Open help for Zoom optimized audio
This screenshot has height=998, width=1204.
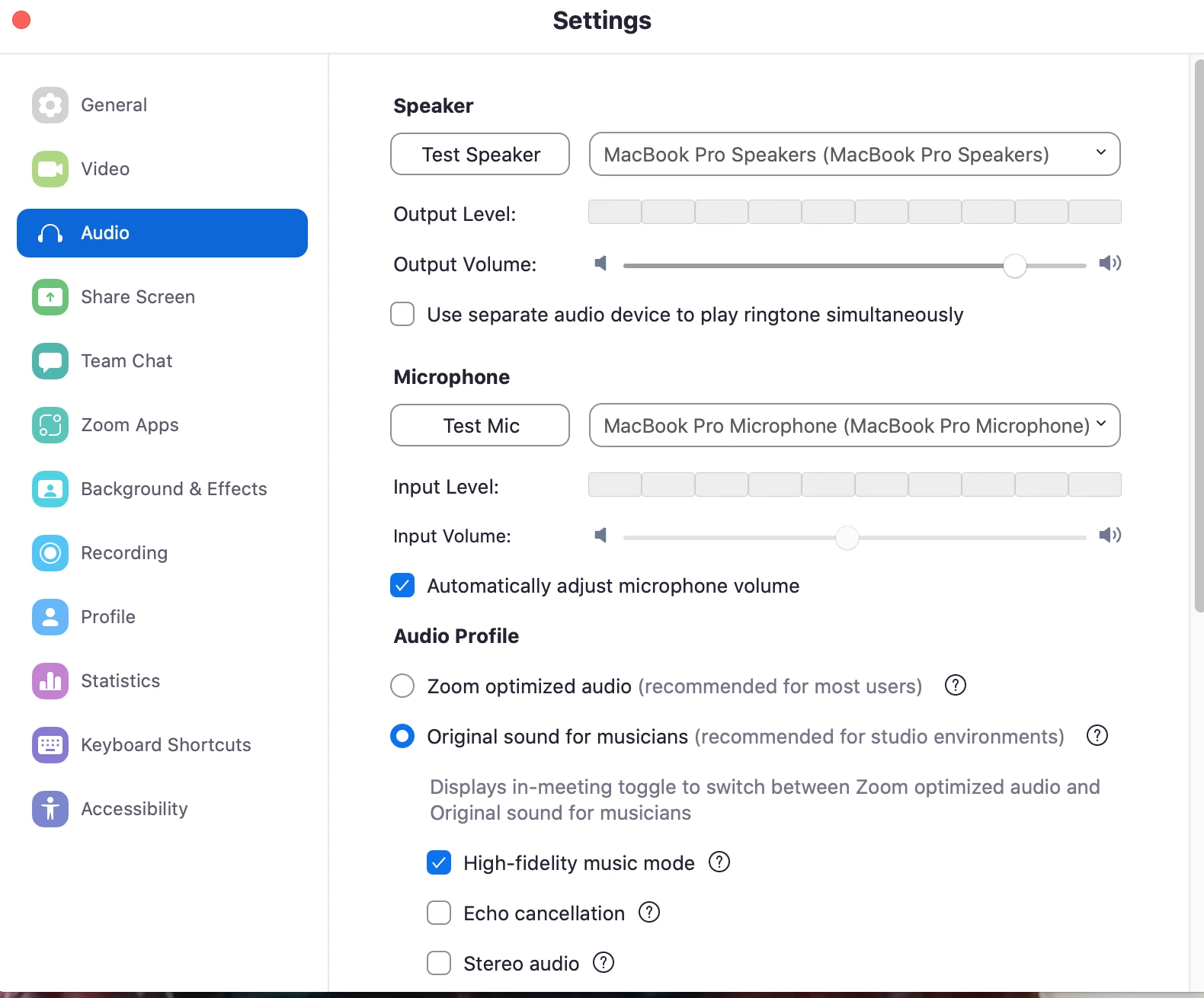click(x=955, y=686)
